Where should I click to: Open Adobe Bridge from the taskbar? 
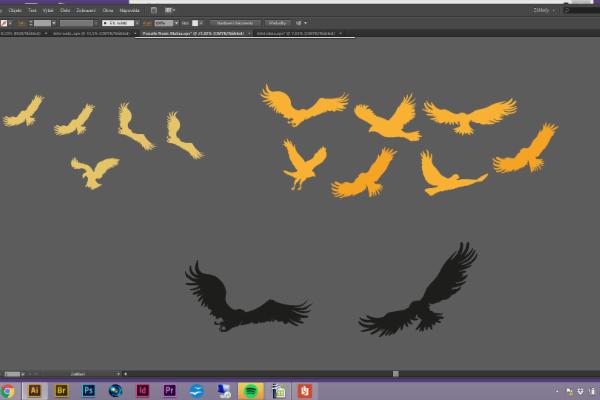point(62,391)
